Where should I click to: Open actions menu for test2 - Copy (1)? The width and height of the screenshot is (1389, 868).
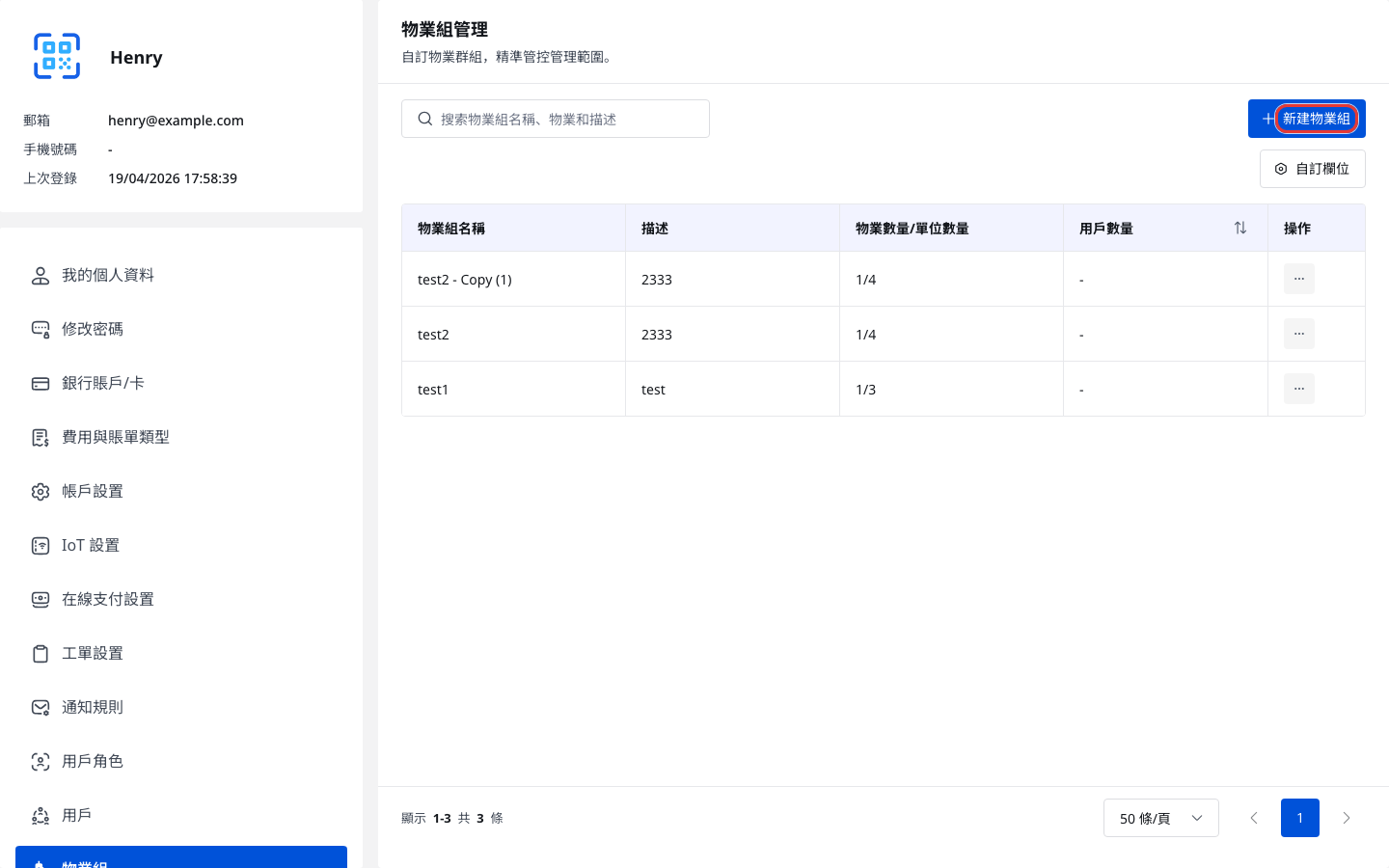pos(1299,279)
